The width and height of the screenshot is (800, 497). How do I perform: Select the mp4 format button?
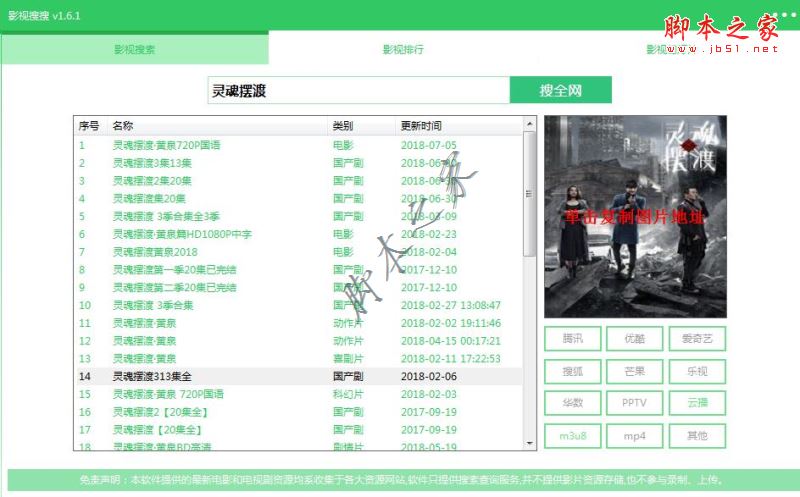[x=635, y=436]
